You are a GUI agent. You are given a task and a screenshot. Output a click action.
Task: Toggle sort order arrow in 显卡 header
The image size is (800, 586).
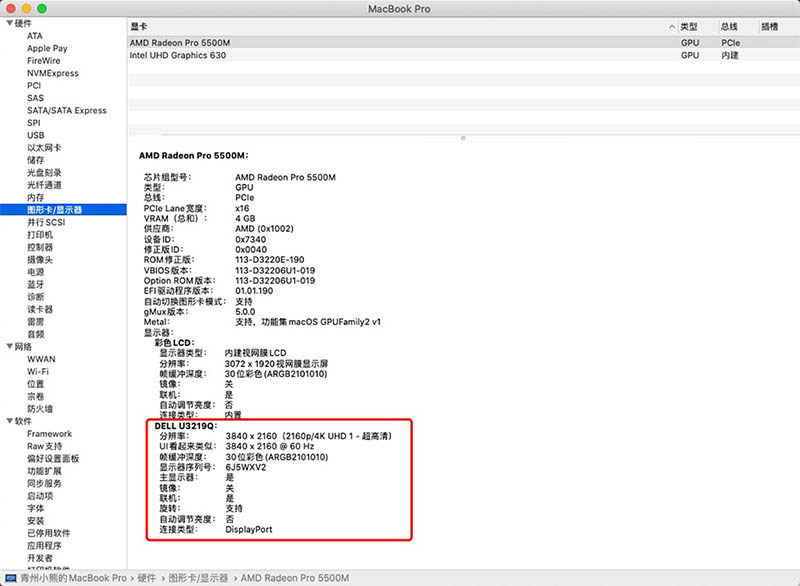tap(671, 27)
